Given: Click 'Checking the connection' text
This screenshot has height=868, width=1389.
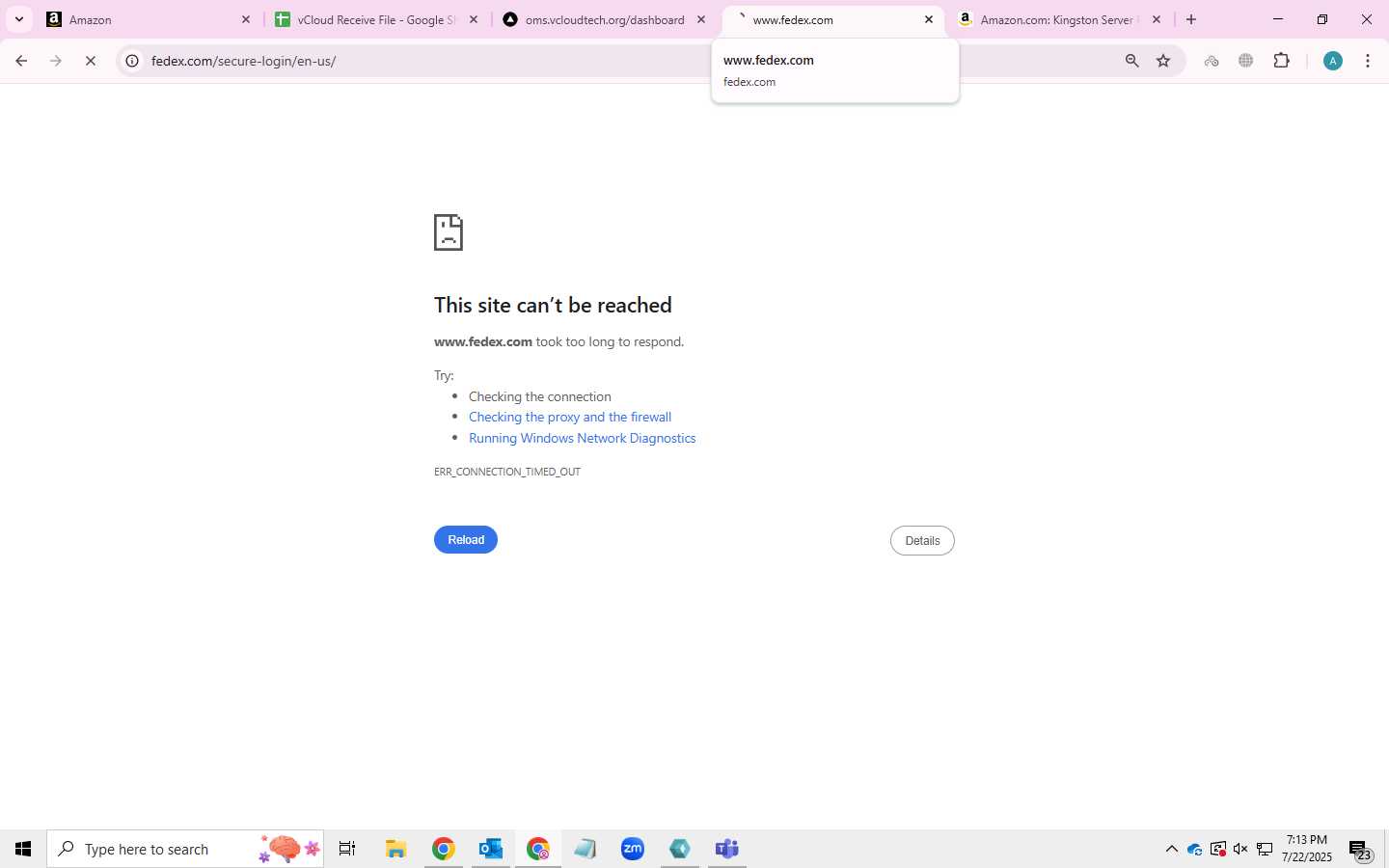Looking at the screenshot, I should coord(540,396).
